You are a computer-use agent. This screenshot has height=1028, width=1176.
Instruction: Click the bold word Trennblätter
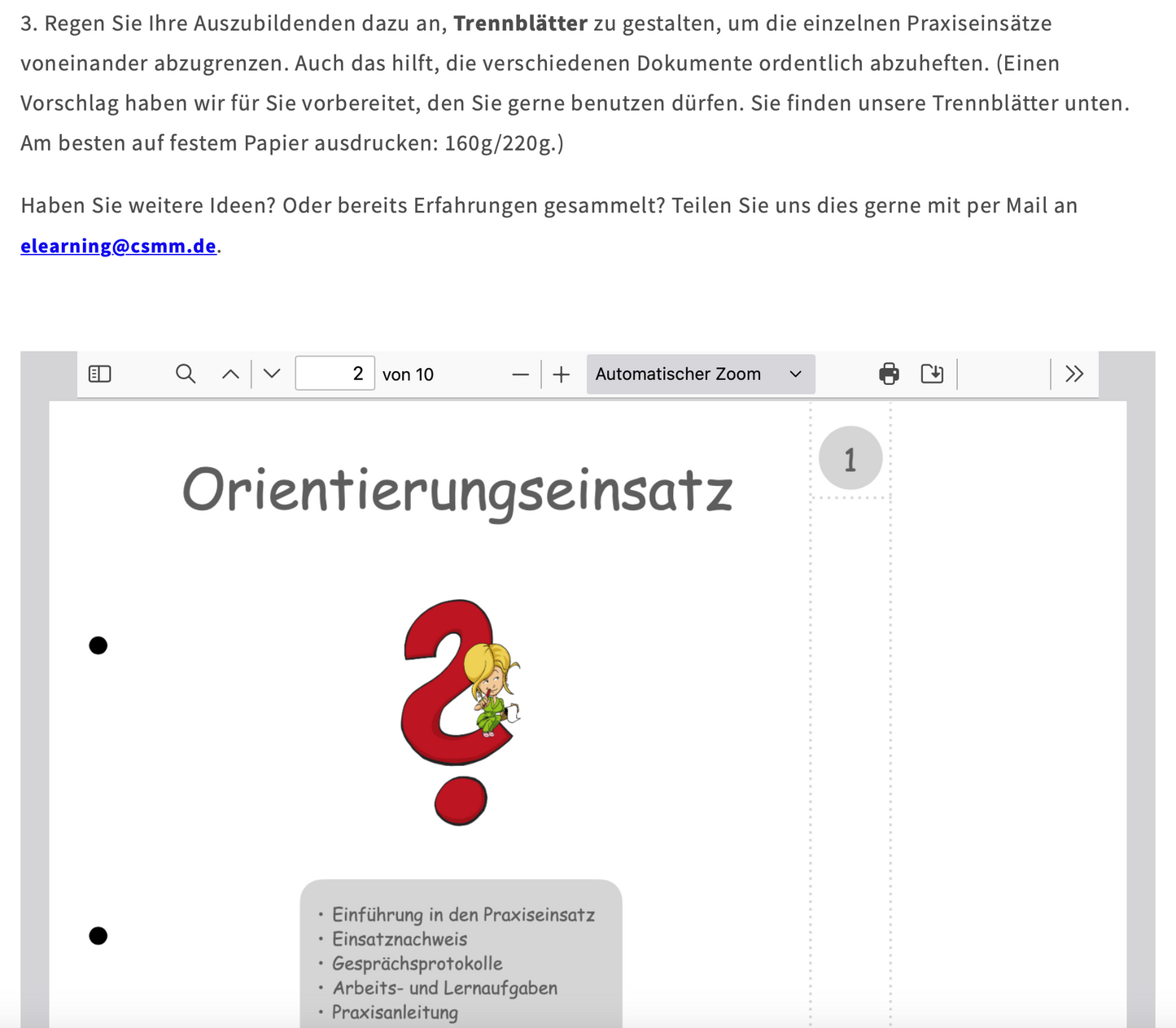click(520, 24)
